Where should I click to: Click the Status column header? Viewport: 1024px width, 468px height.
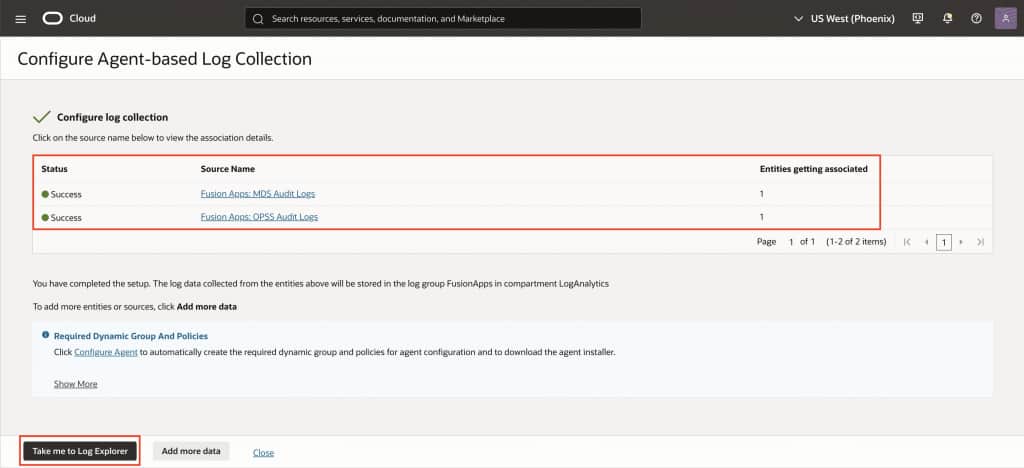[x=54, y=169]
